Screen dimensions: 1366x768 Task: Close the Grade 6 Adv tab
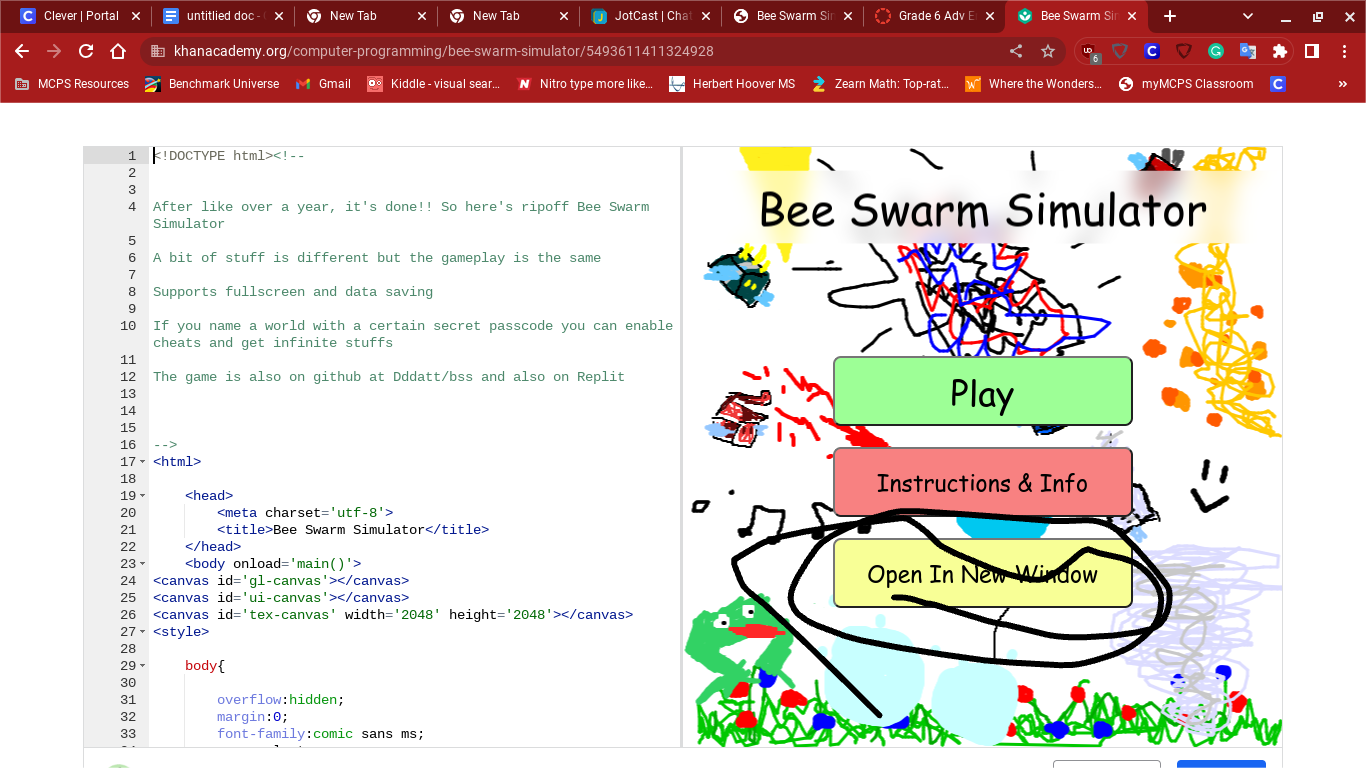pyautogui.click(x=992, y=16)
